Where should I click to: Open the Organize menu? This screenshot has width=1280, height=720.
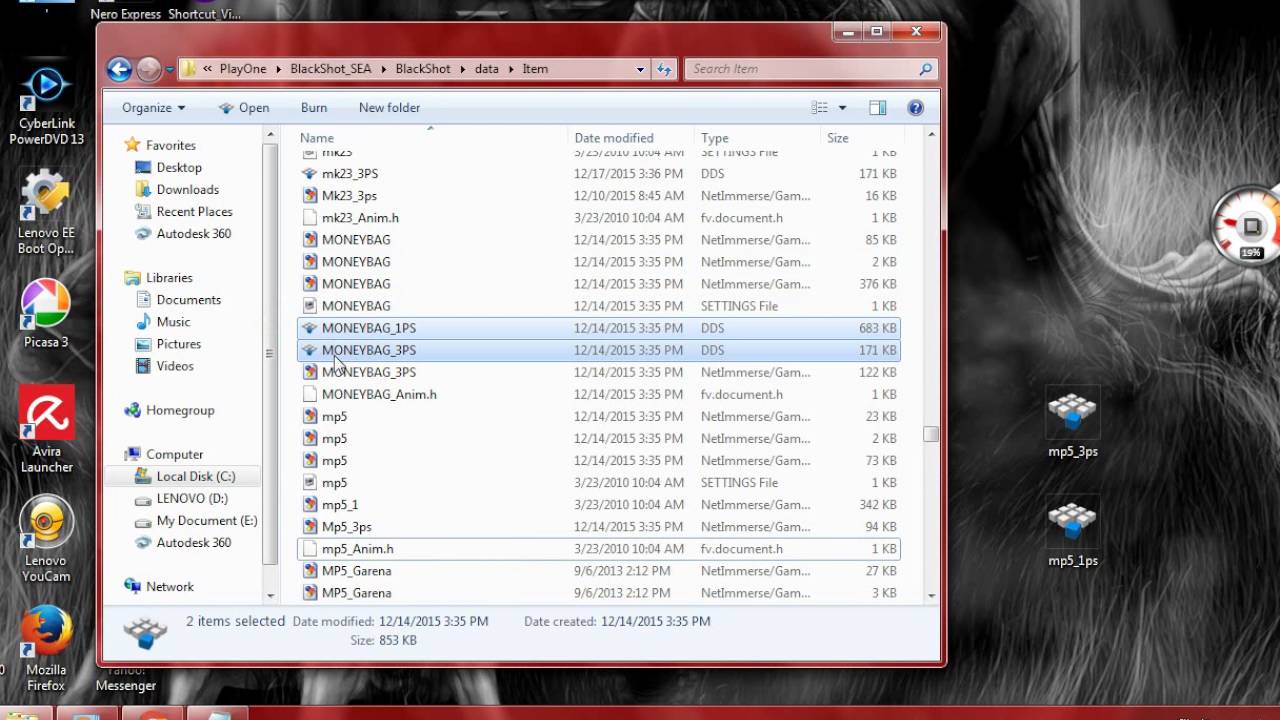153,108
